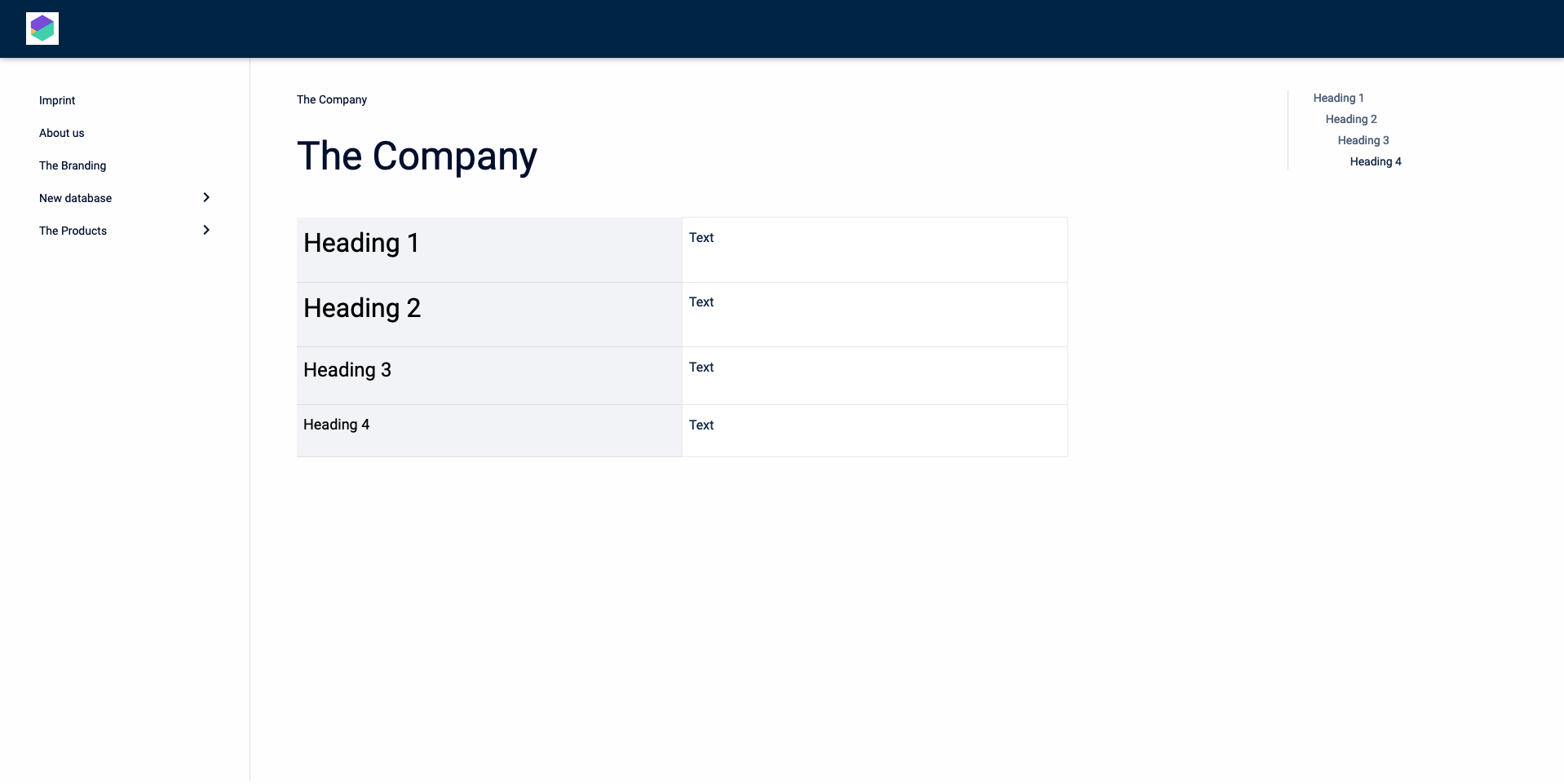Expand the New database chevron
This screenshot has width=1564, height=784.
206,197
